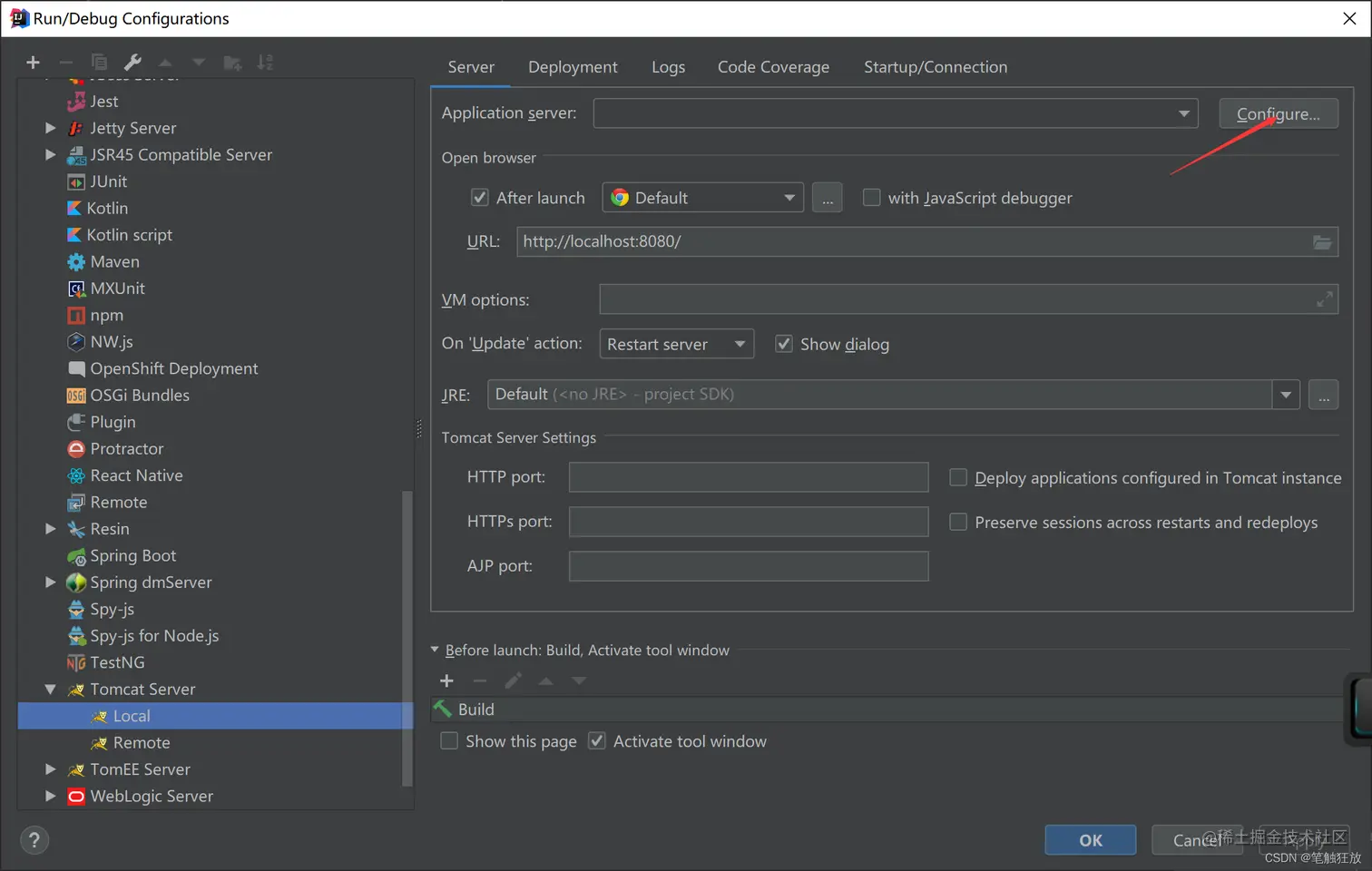1372x871 pixels.
Task: Edit before launch task pencil icon
Action: [513, 680]
